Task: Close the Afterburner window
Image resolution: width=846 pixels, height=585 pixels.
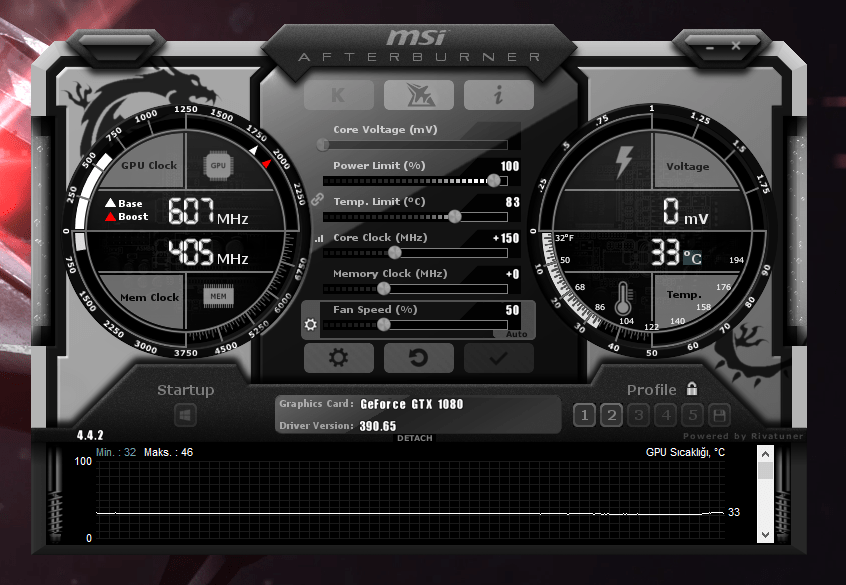Action: pos(736,46)
